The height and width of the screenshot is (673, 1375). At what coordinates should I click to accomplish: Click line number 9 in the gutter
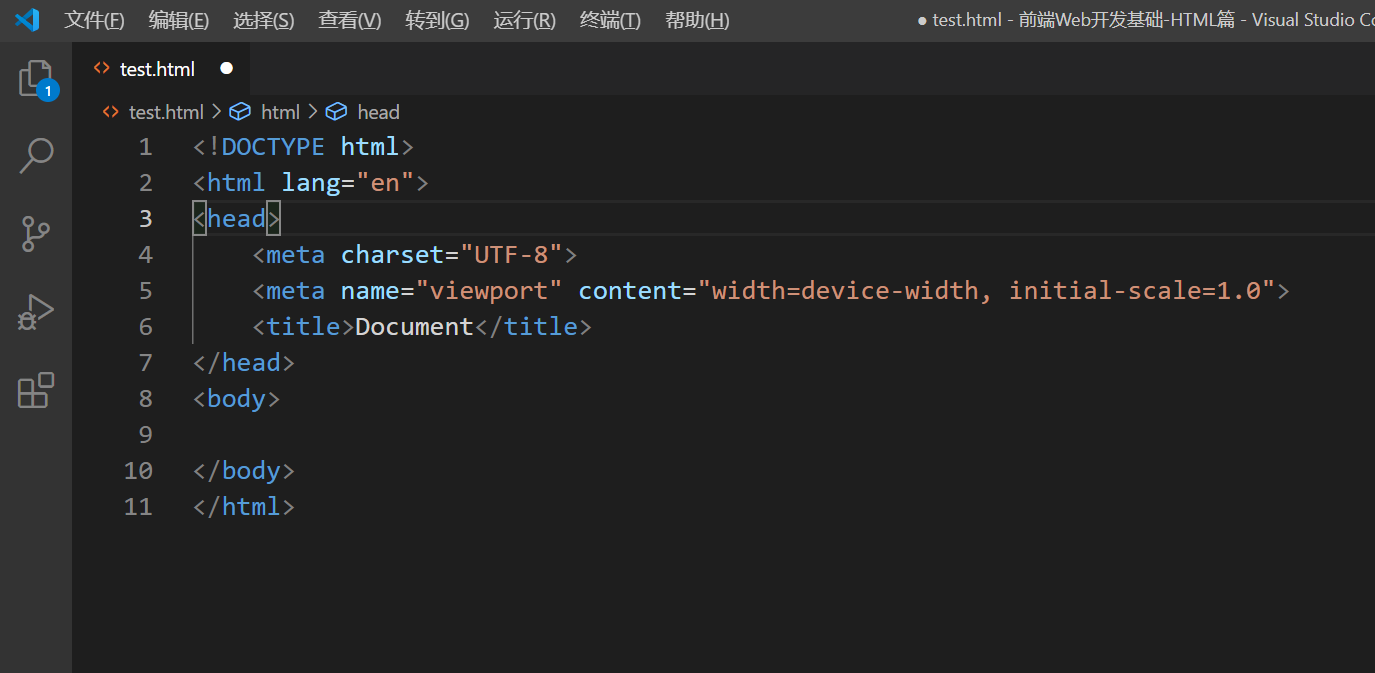[x=145, y=435]
